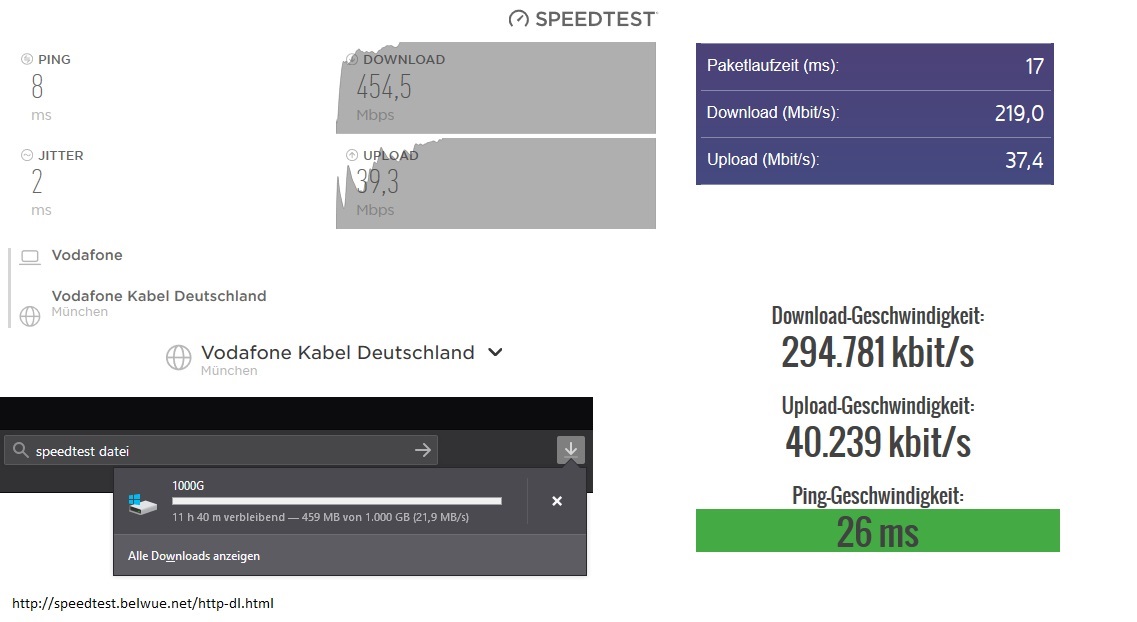
Task: Click the large globe icon beside server name
Action: coord(178,358)
